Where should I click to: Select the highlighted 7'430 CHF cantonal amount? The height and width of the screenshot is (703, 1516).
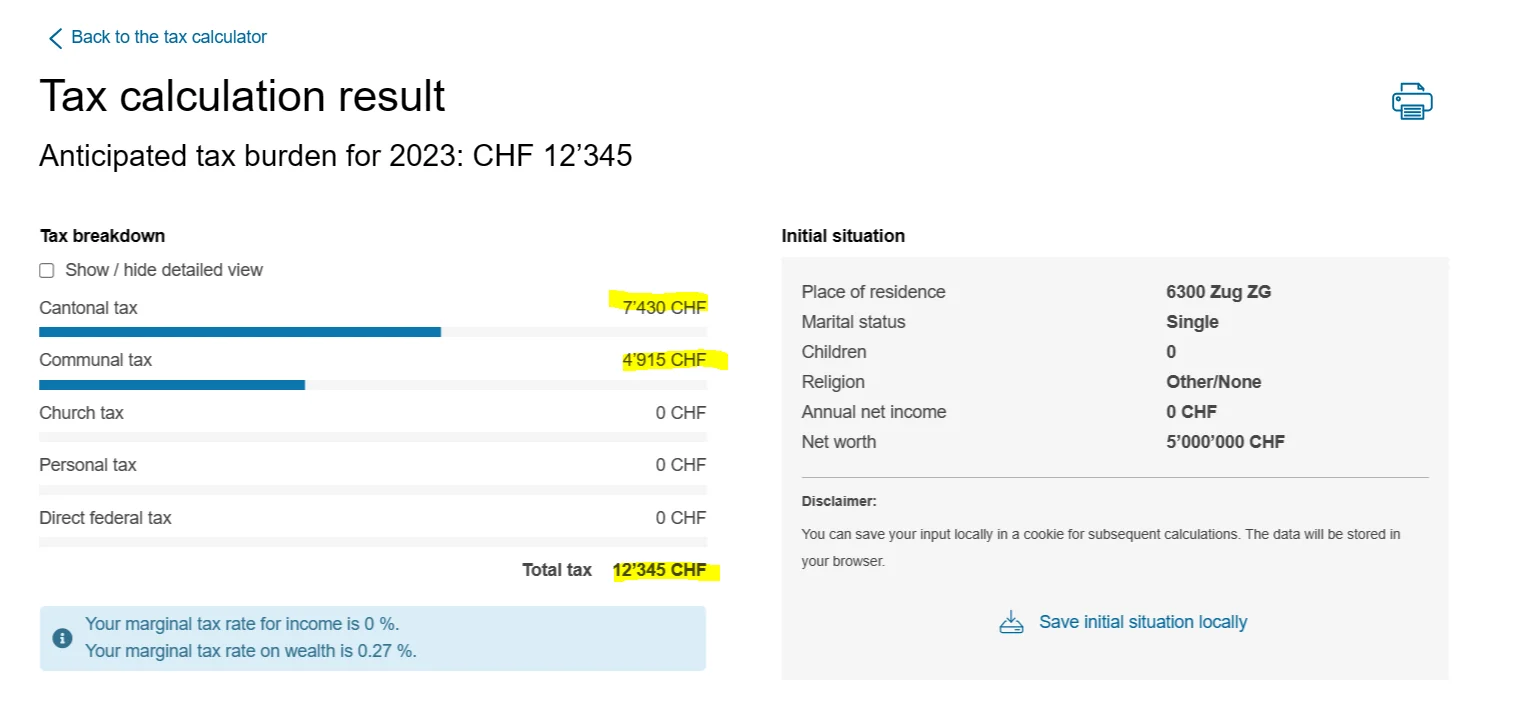point(664,307)
